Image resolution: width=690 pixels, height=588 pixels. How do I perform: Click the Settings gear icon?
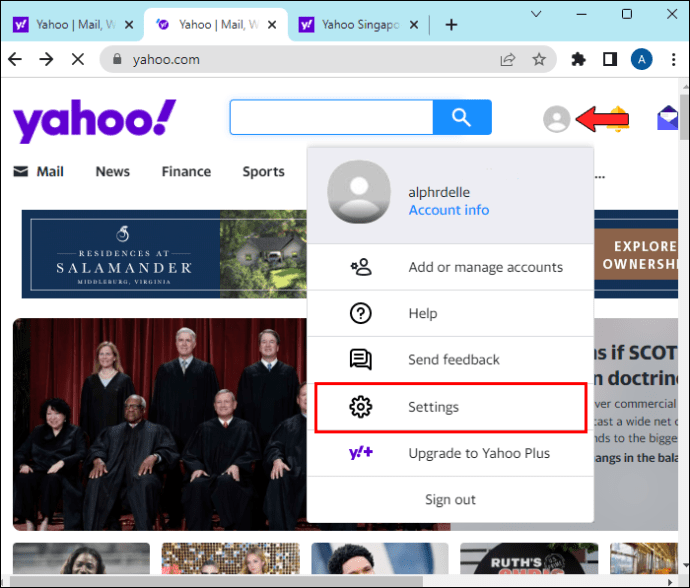click(361, 407)
